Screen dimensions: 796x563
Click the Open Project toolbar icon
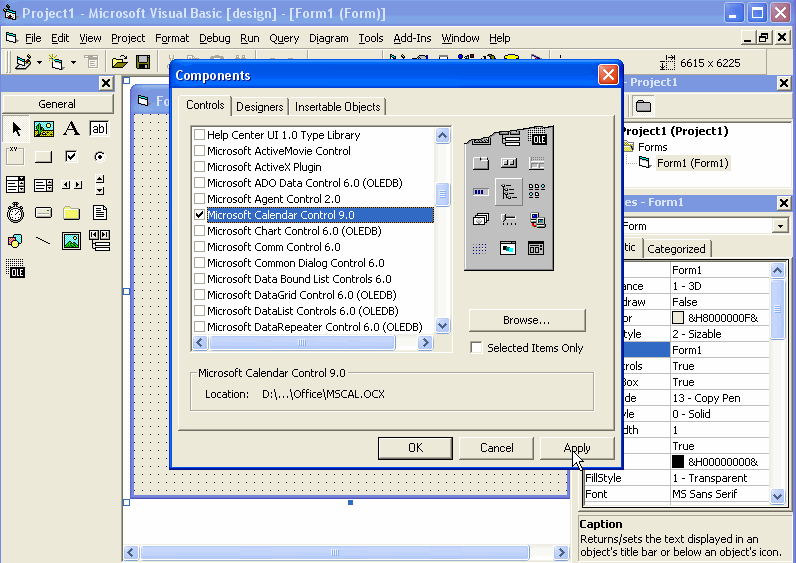[120, 62]
